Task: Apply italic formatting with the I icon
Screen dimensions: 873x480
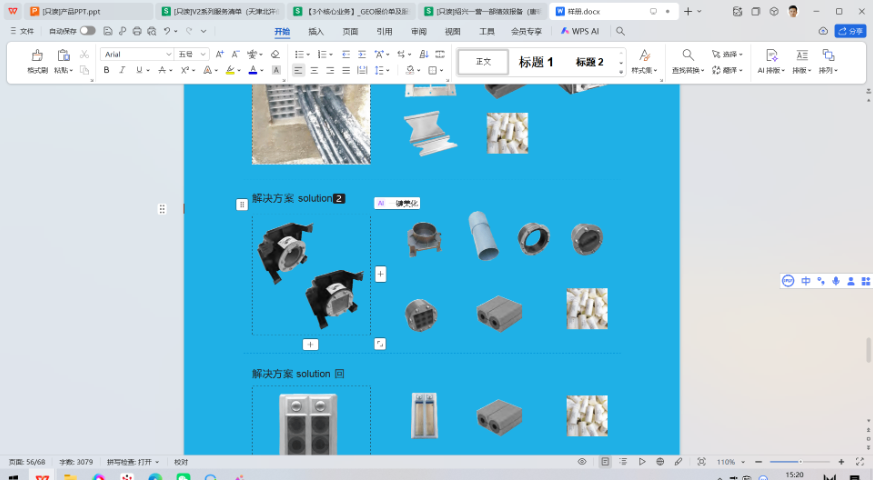Action: 122,71
